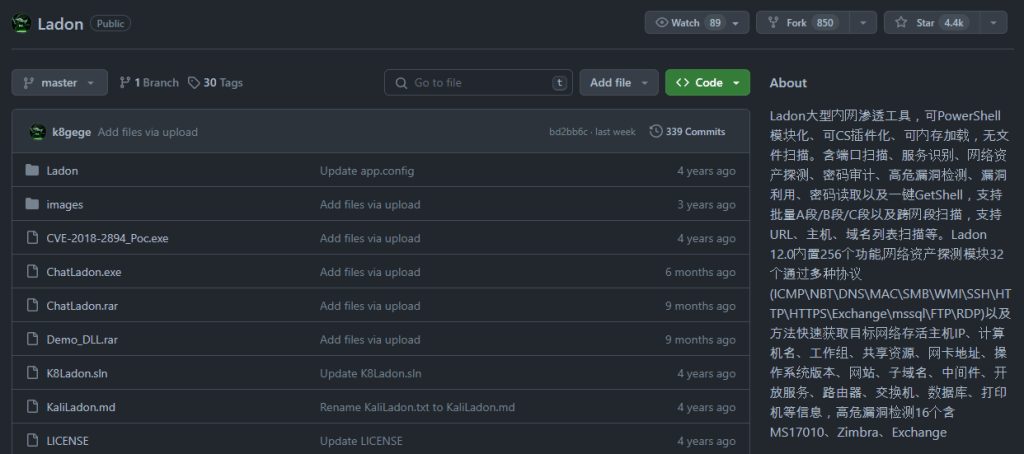
Task: Expand the dropdown arrow next to Star
Action: 994,23
